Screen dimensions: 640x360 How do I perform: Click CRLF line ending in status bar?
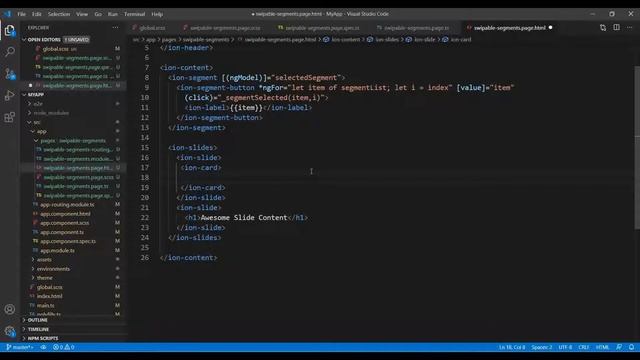click(x=584, y=347)
